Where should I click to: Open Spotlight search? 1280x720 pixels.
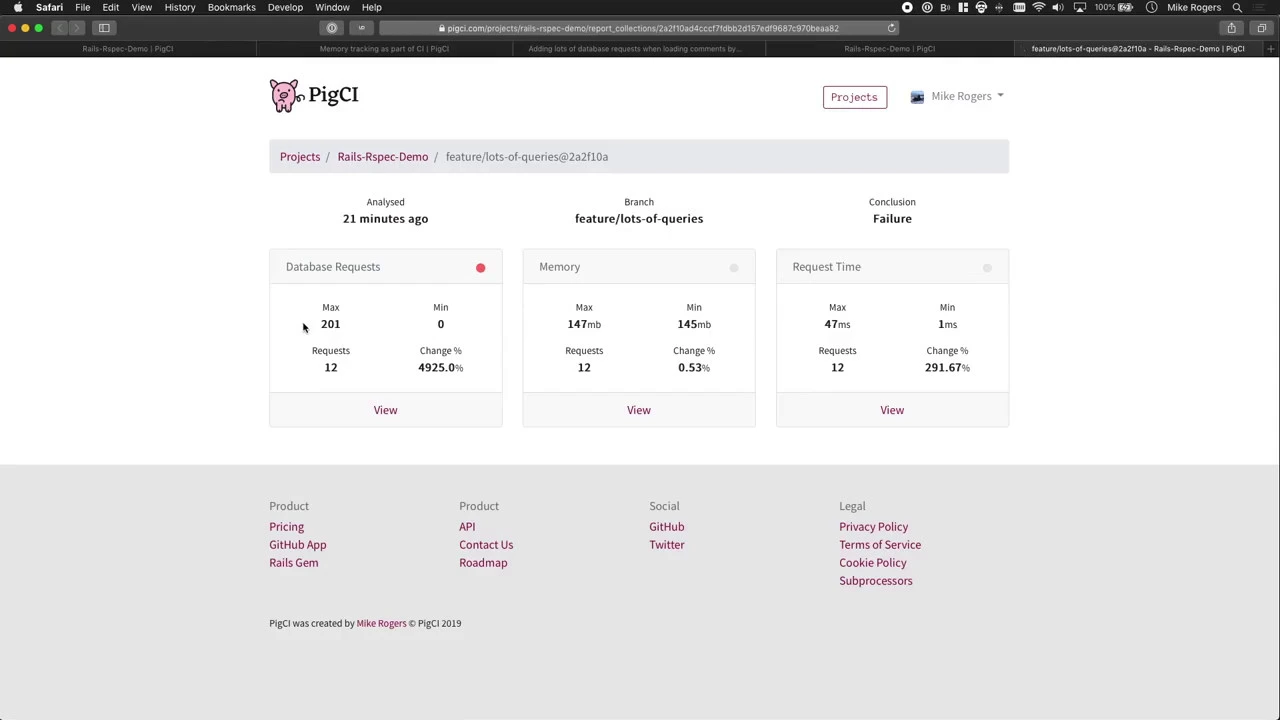1237,7
